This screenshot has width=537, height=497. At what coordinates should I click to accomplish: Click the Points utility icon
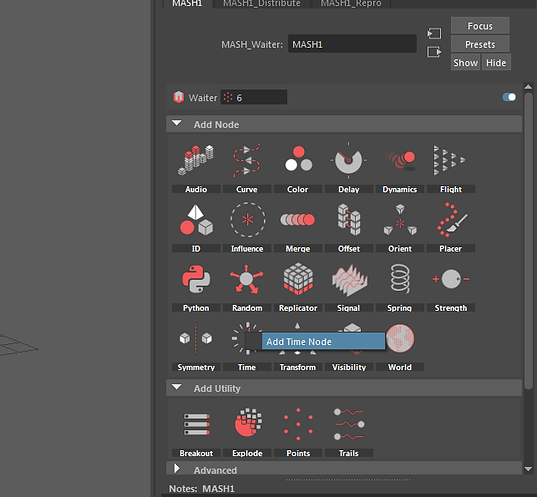tap(298, 424)
